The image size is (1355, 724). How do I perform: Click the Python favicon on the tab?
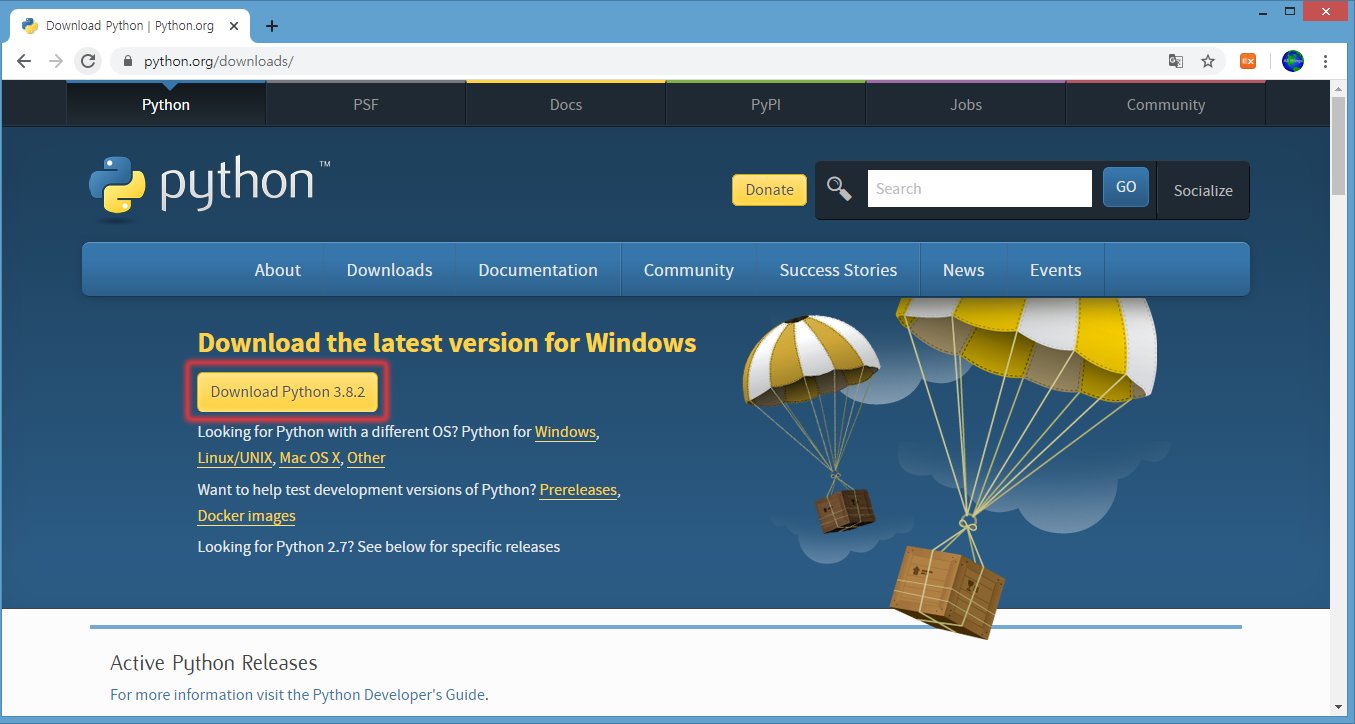(x=30, y=26)
